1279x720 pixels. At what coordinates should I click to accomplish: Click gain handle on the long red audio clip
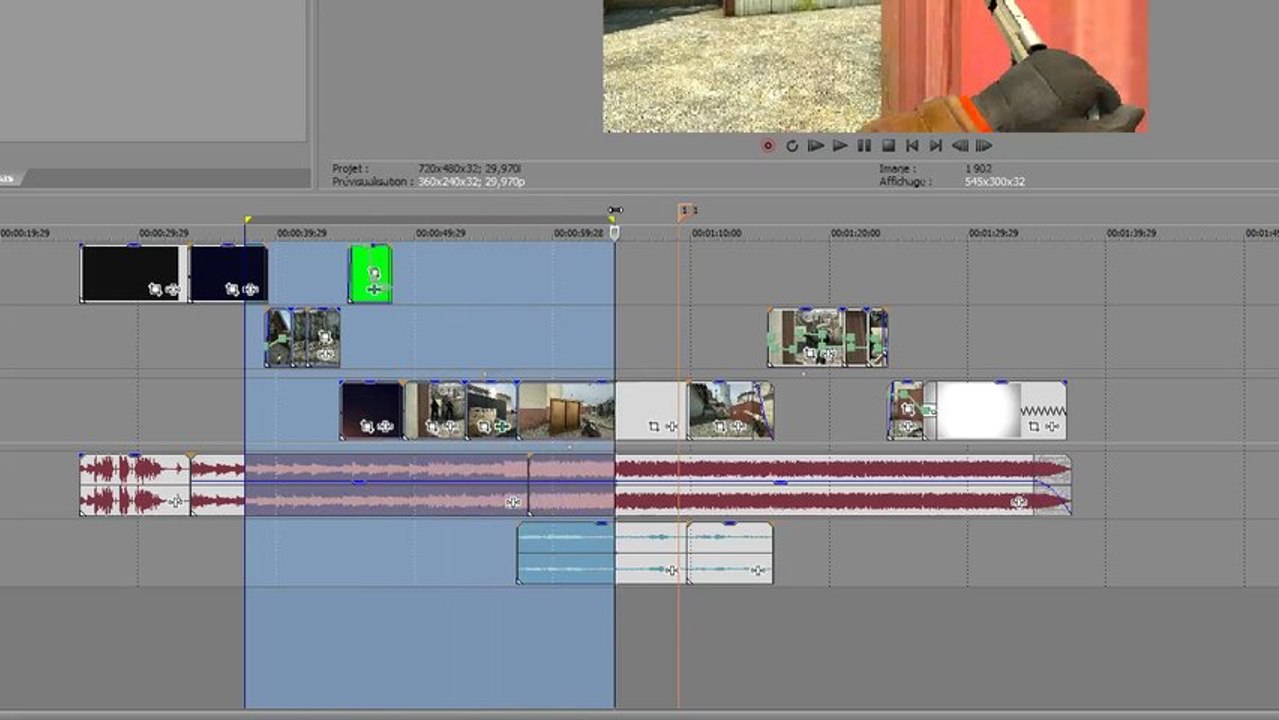tap(780, 483)
